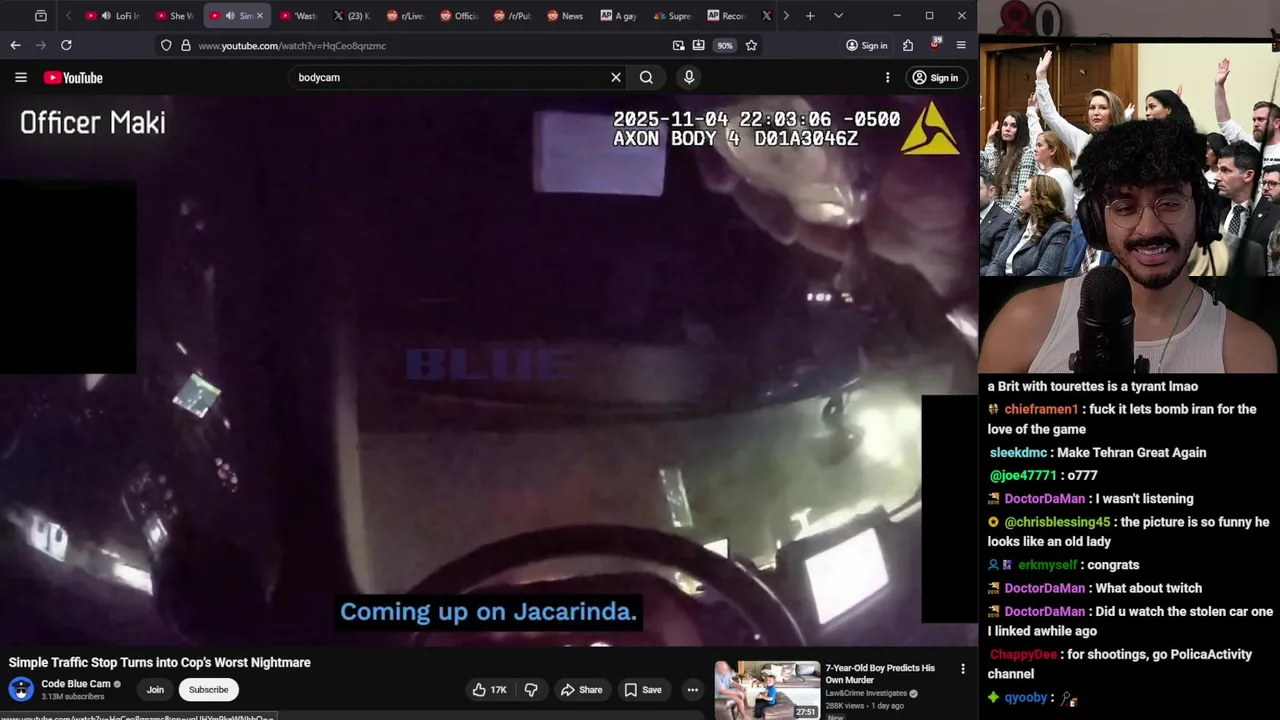
Task: Open Code Blue Cam channel name link
Action: (76, 684)
